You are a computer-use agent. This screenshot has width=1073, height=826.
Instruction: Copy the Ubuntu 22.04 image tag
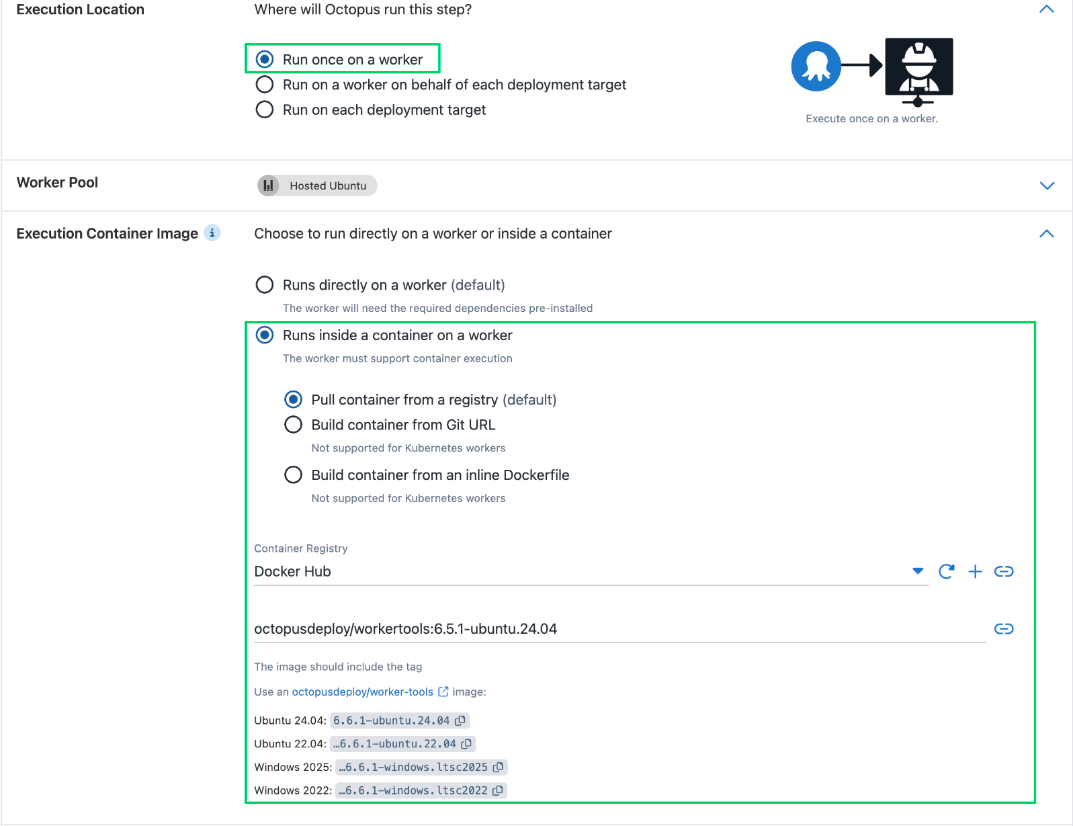(x=466, y=744)
